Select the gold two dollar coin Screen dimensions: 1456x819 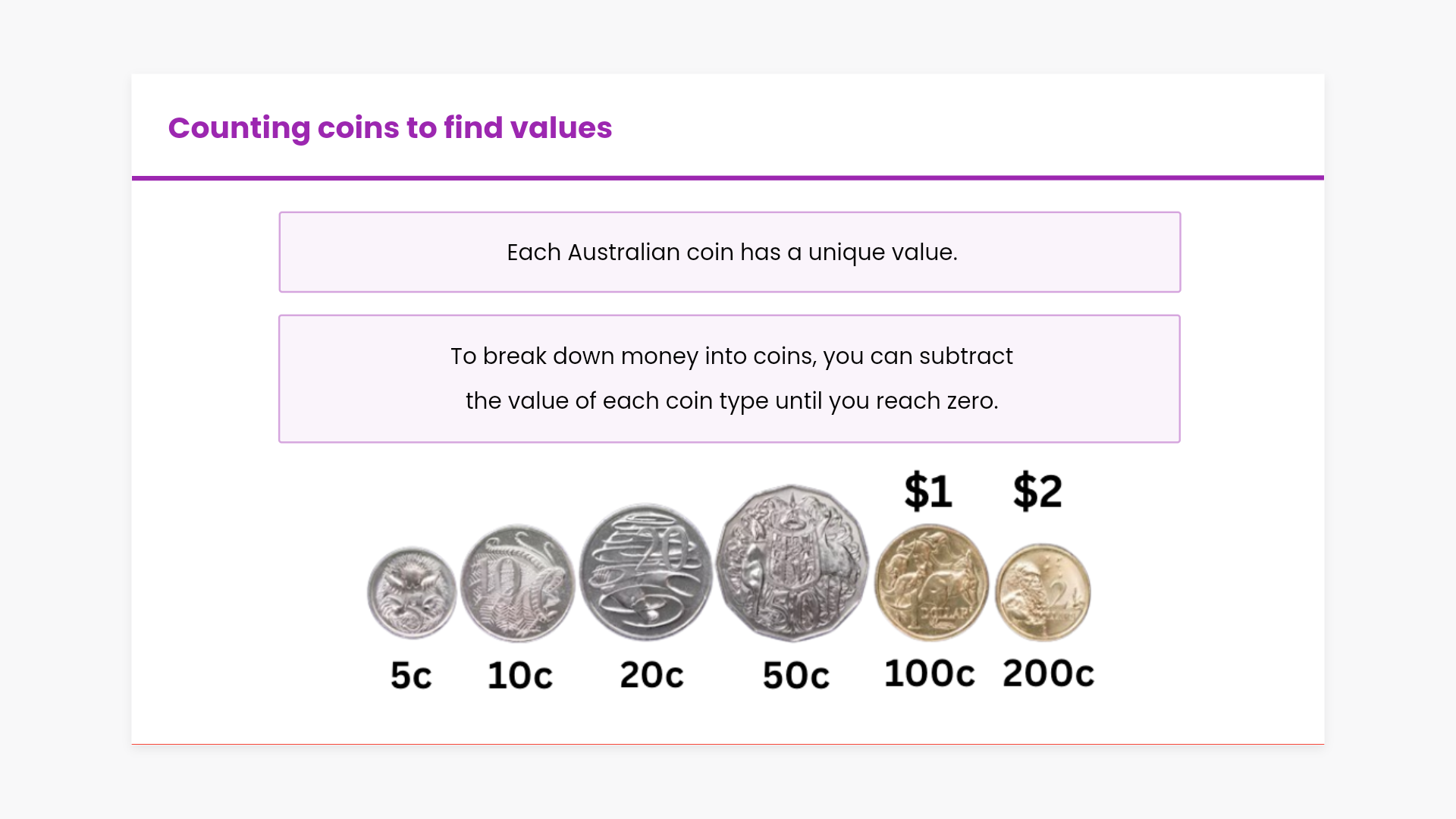pos(1043,592)
